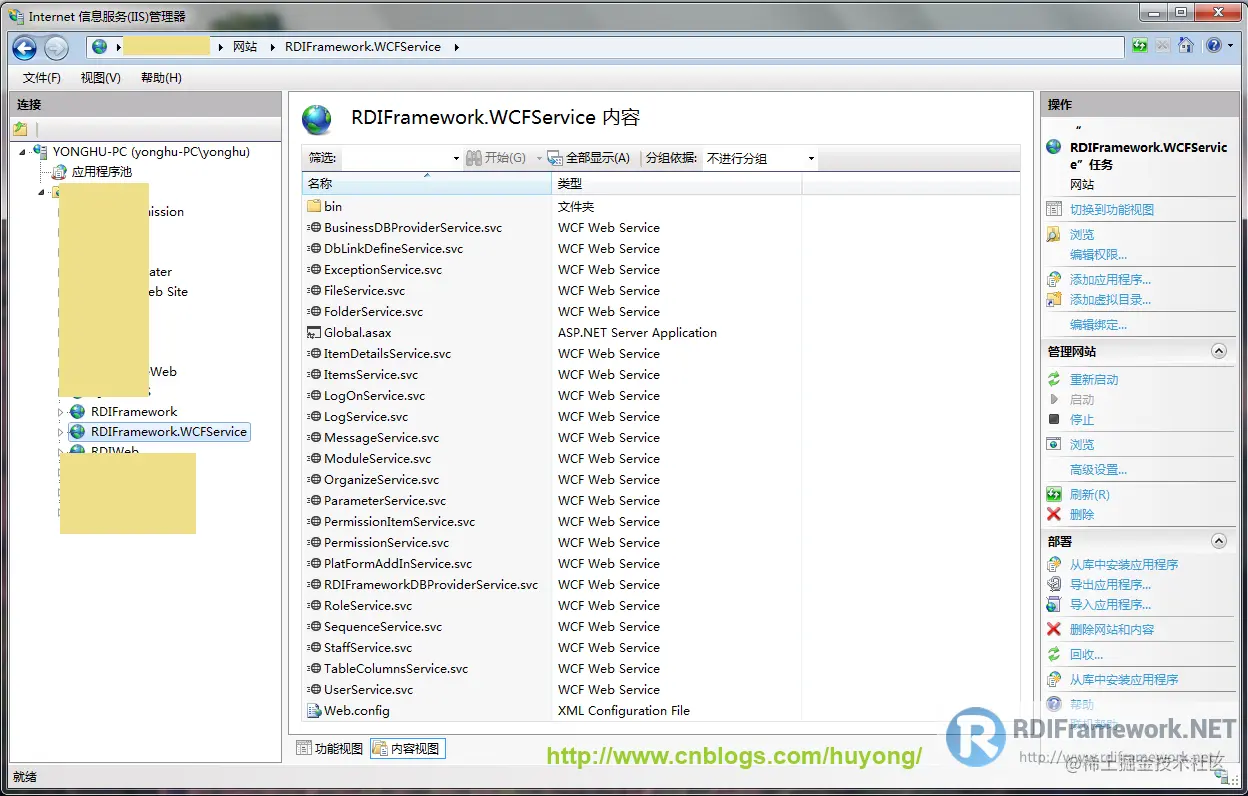Click the 导出应用程序... icon
1248x796 pixels.
coord(1053,585)
